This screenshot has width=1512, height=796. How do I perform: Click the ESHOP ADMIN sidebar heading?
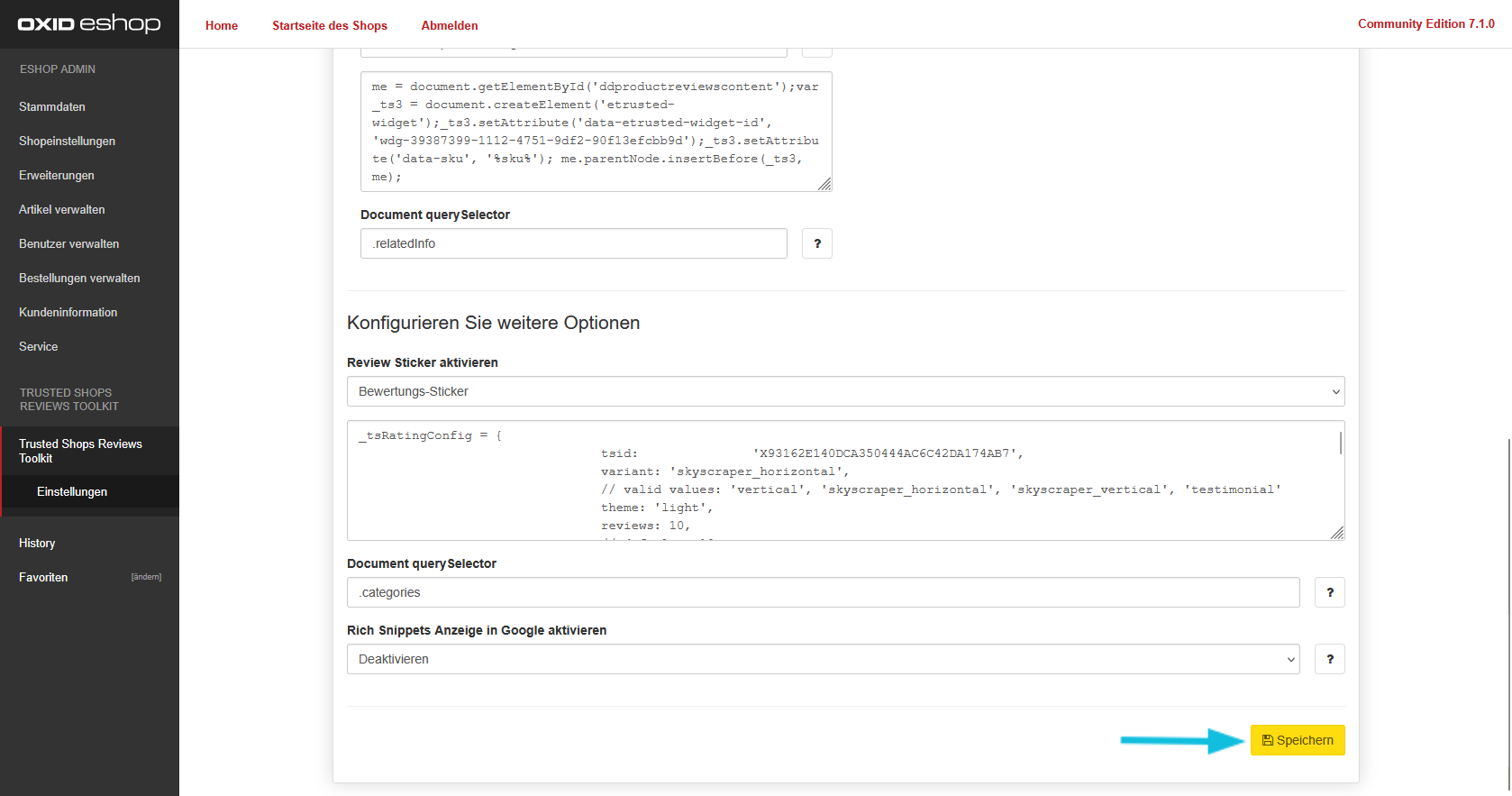(58, 69)
